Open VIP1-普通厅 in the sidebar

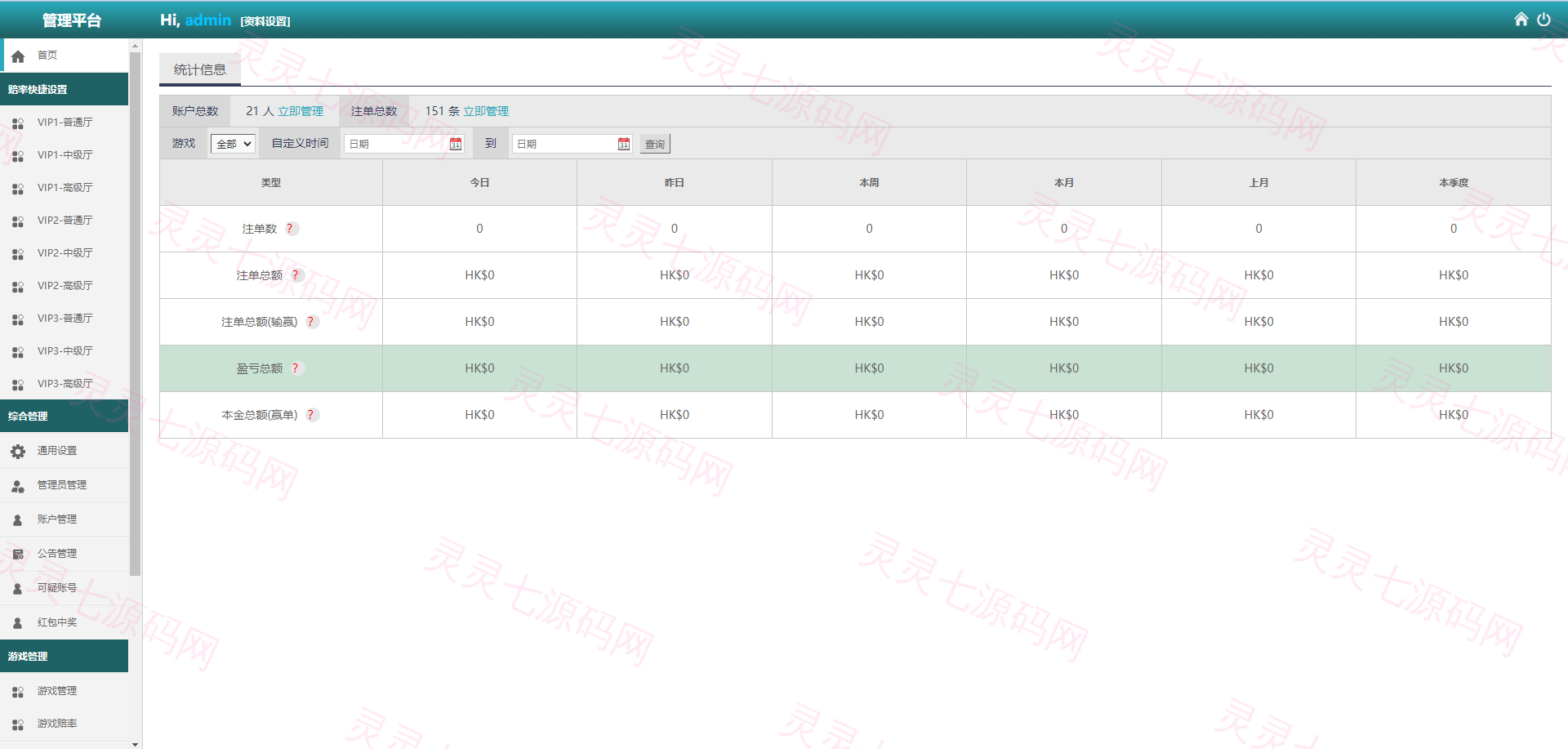click(65, 123)
